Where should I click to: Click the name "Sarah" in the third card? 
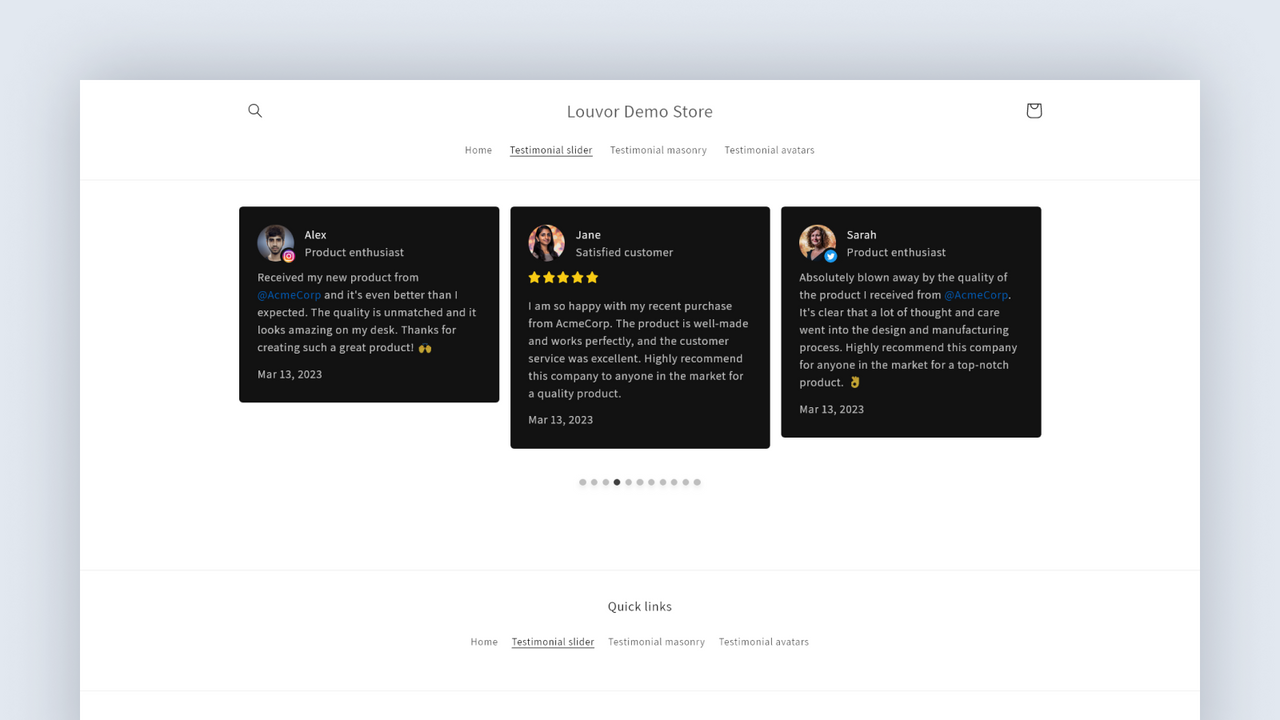pyautogui.click(x=861, y=235)
